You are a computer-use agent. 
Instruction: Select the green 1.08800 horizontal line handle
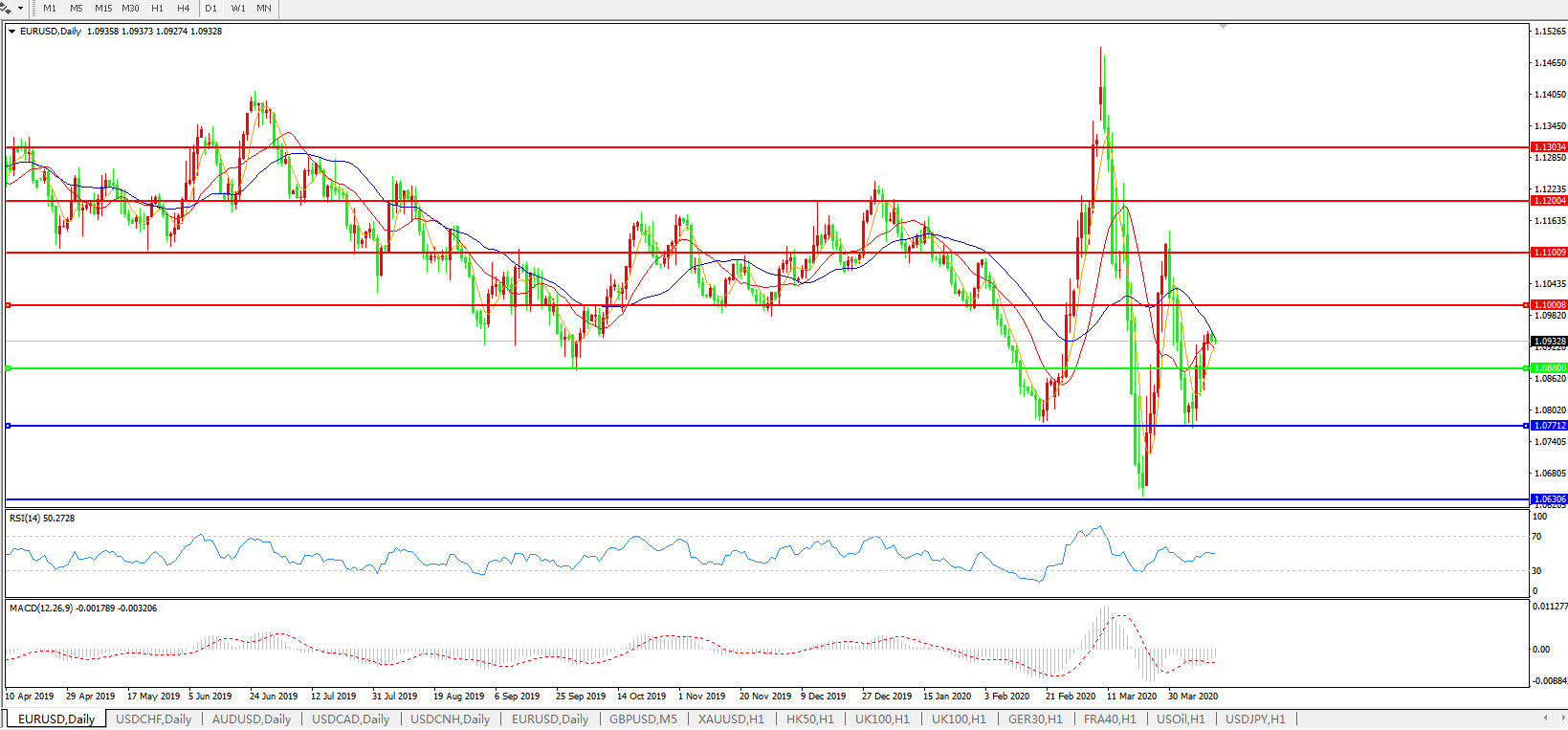(x=9, y=368)
